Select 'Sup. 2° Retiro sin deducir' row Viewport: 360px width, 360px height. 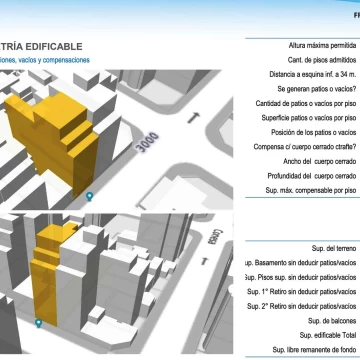coord(301,306)
